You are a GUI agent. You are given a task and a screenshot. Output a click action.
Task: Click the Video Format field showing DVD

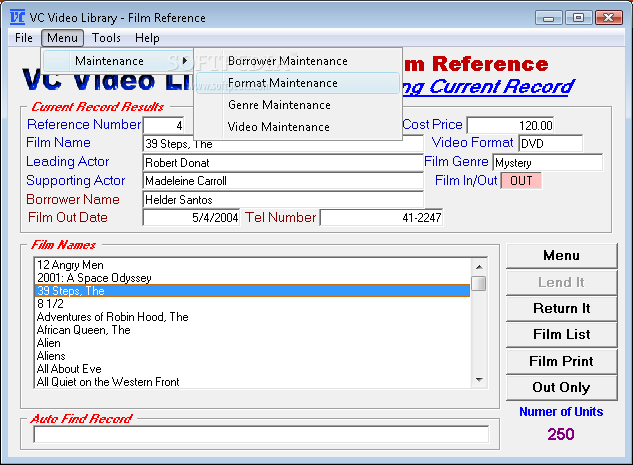click(551, 143)
